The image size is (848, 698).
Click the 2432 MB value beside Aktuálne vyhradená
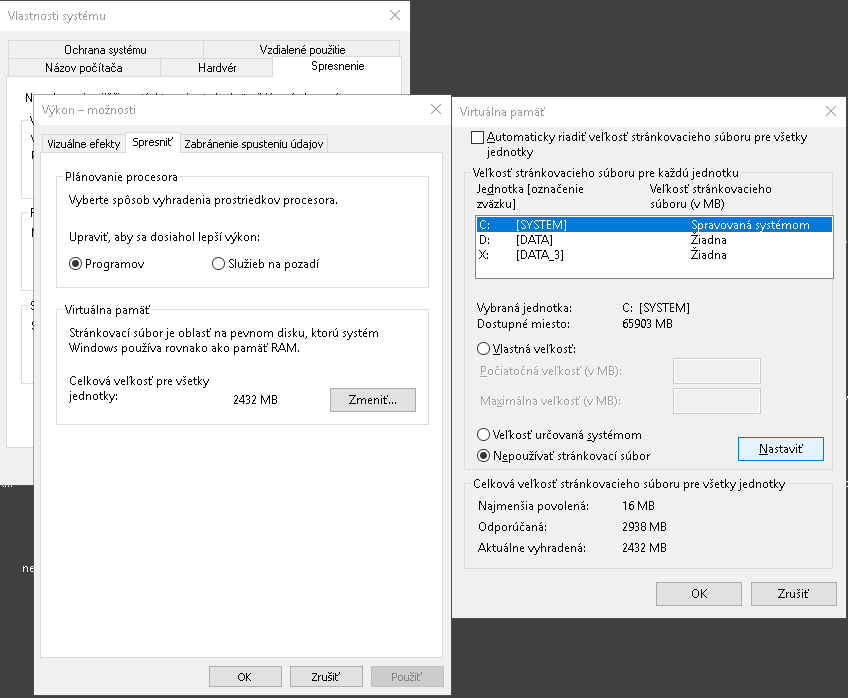tap(644, 548)
